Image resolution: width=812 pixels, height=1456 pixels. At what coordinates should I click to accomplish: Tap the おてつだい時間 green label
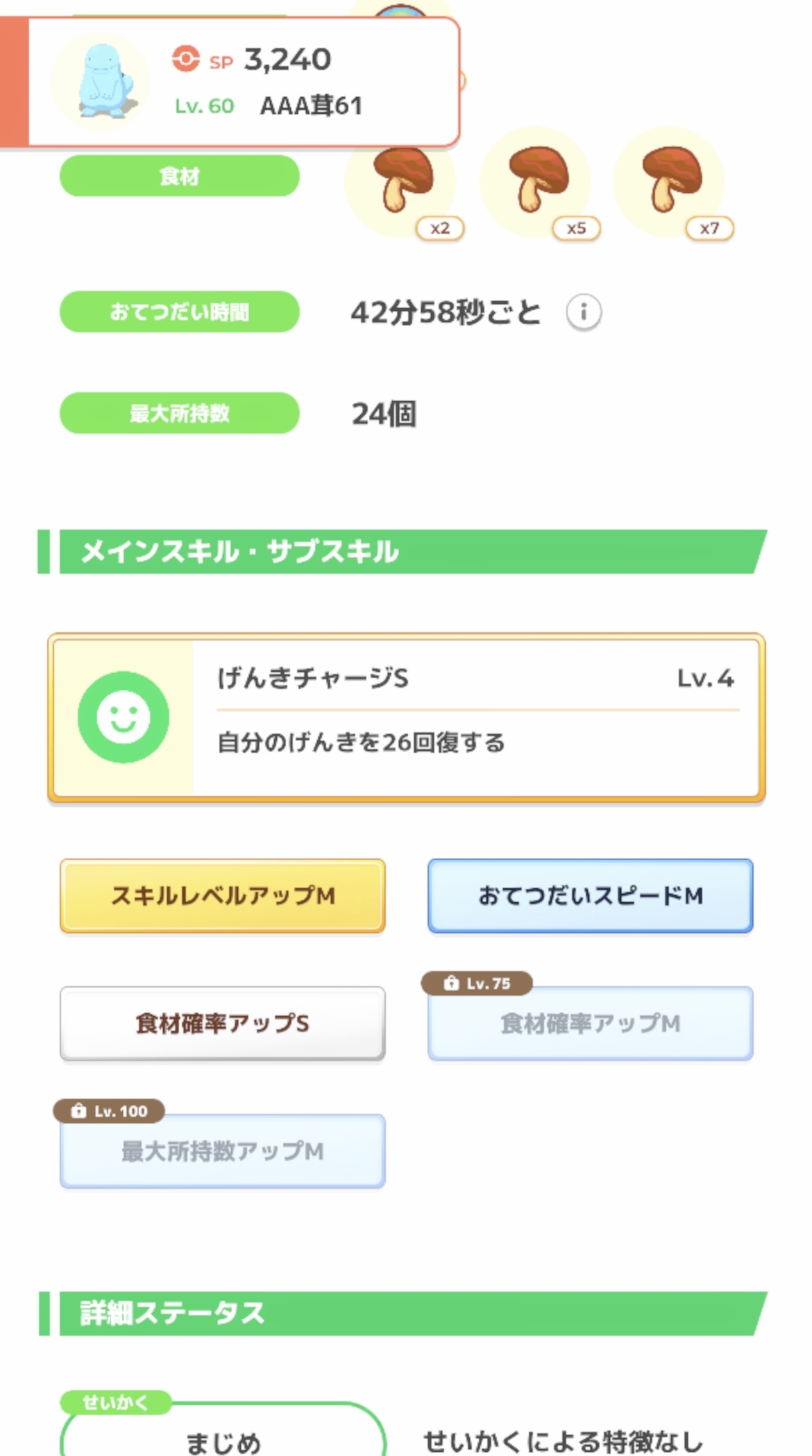[x=180, y=312]
